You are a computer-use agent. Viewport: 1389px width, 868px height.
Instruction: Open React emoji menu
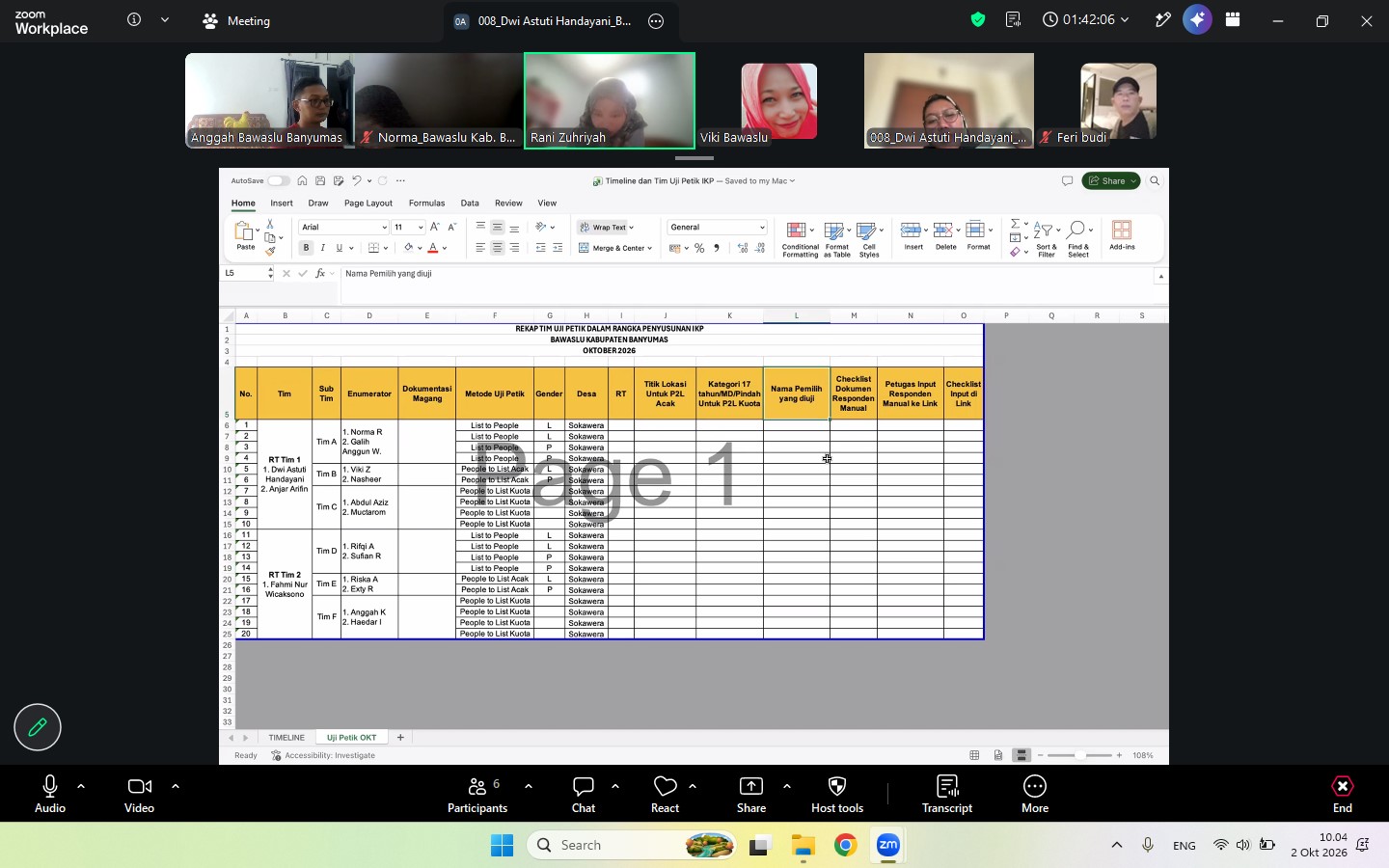(665, 795)
